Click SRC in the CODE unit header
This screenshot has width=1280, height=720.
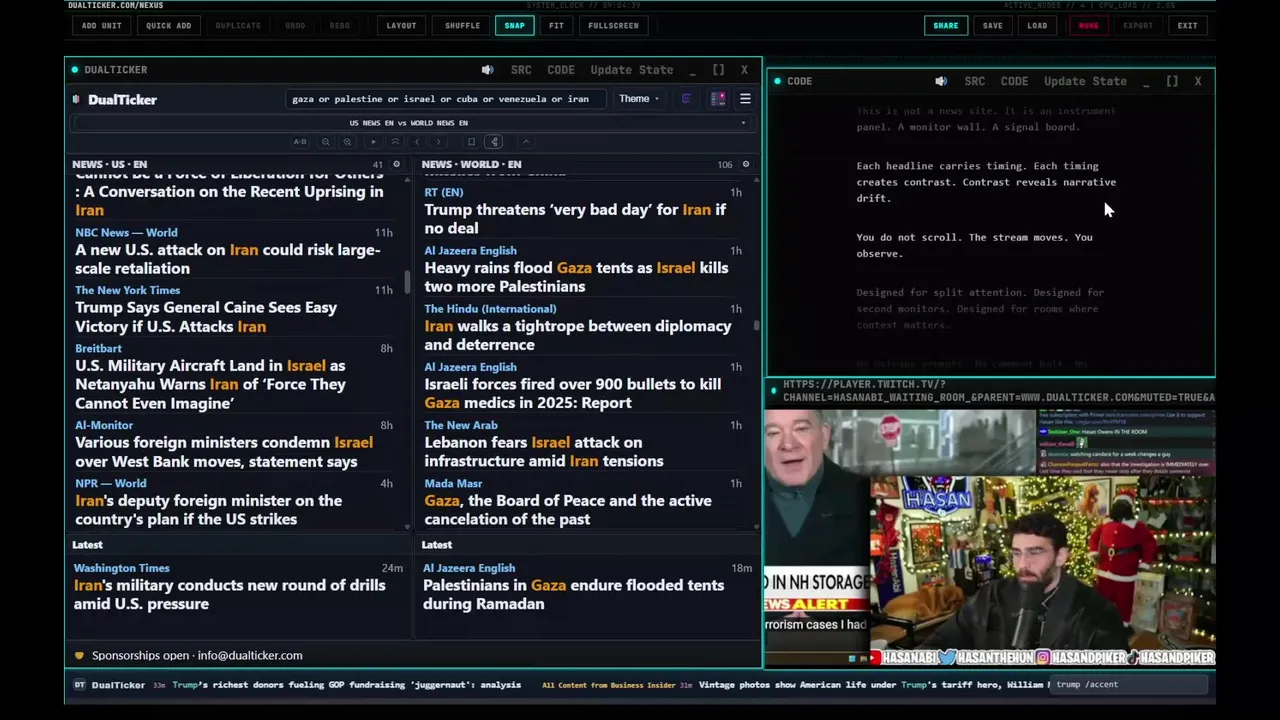pos(975,81)
